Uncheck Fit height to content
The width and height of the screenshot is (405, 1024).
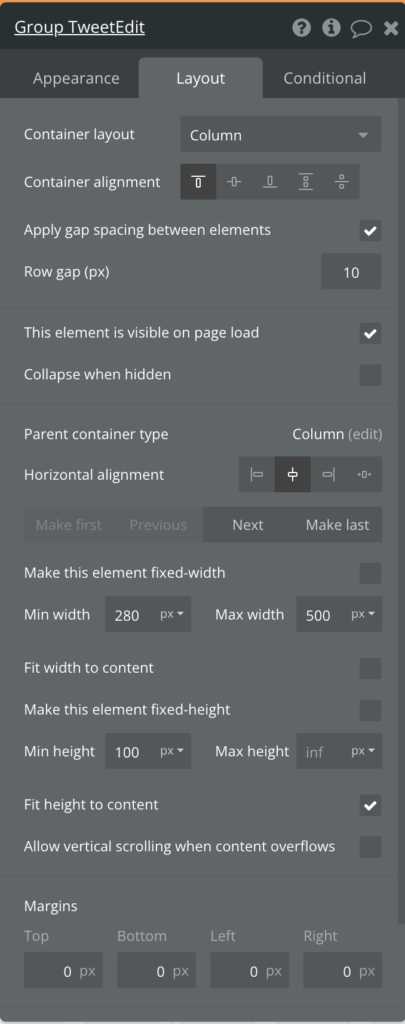[x=370, y=805]
